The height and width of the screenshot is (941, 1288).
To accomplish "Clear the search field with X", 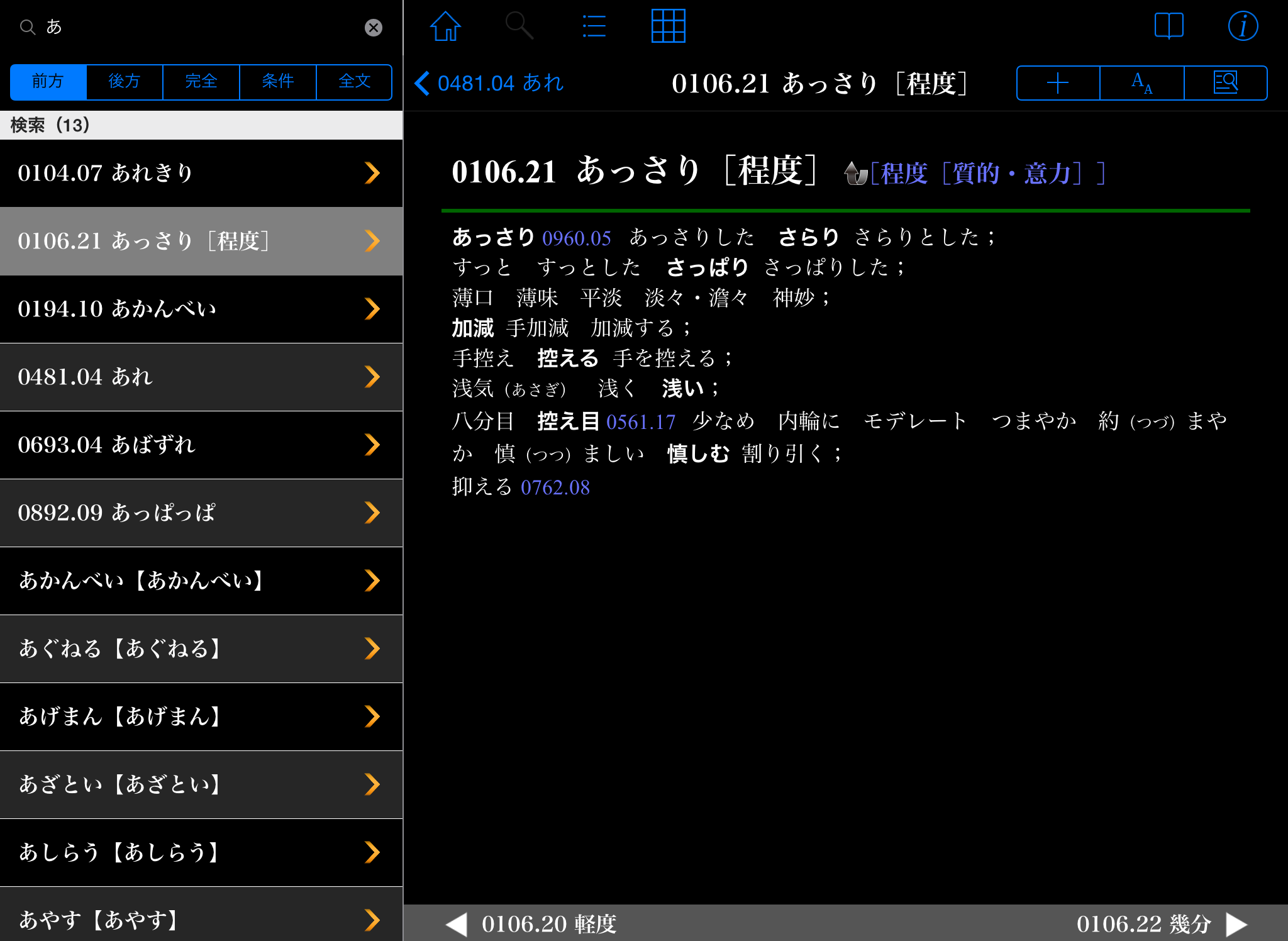I will 374,28.
